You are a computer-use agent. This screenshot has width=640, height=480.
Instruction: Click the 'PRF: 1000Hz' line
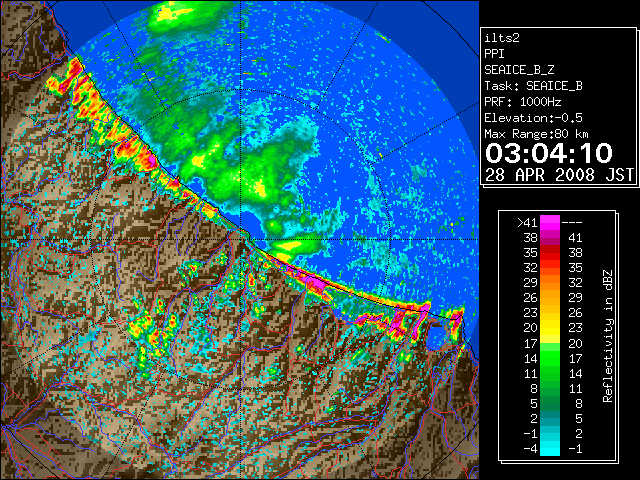tap(522, 102)
